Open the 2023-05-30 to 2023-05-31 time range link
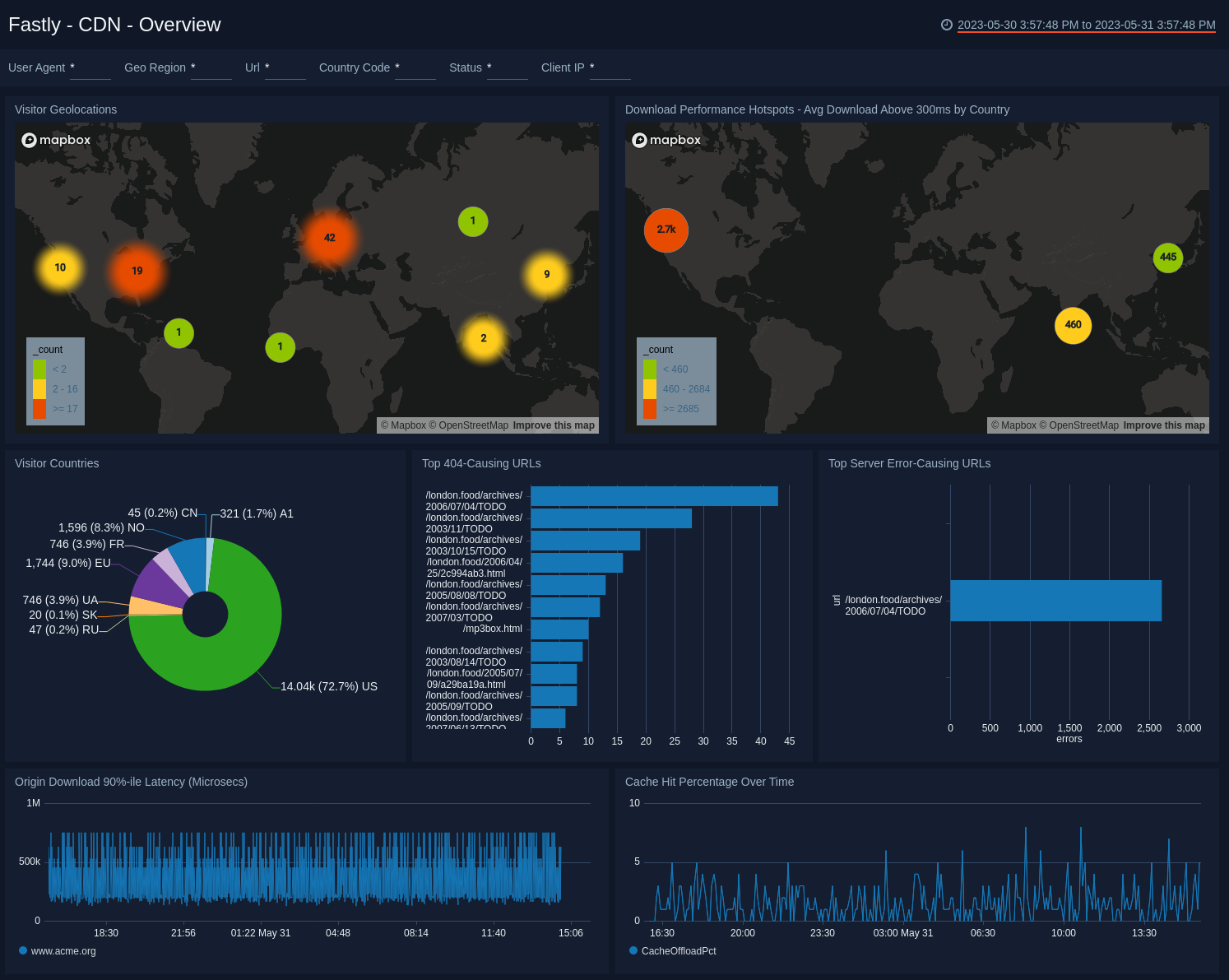 (1086, 25)
